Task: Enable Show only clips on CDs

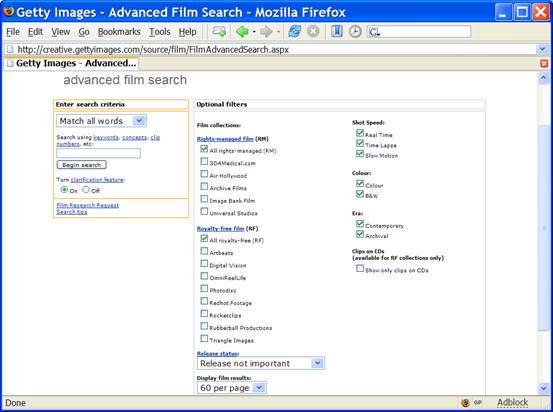Action: click(x=360, y=269)
